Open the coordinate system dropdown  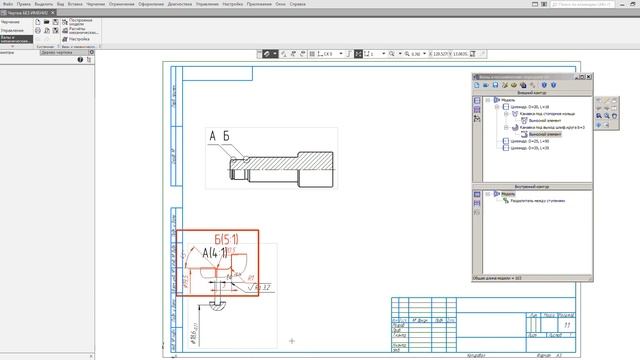pos(340,54)
